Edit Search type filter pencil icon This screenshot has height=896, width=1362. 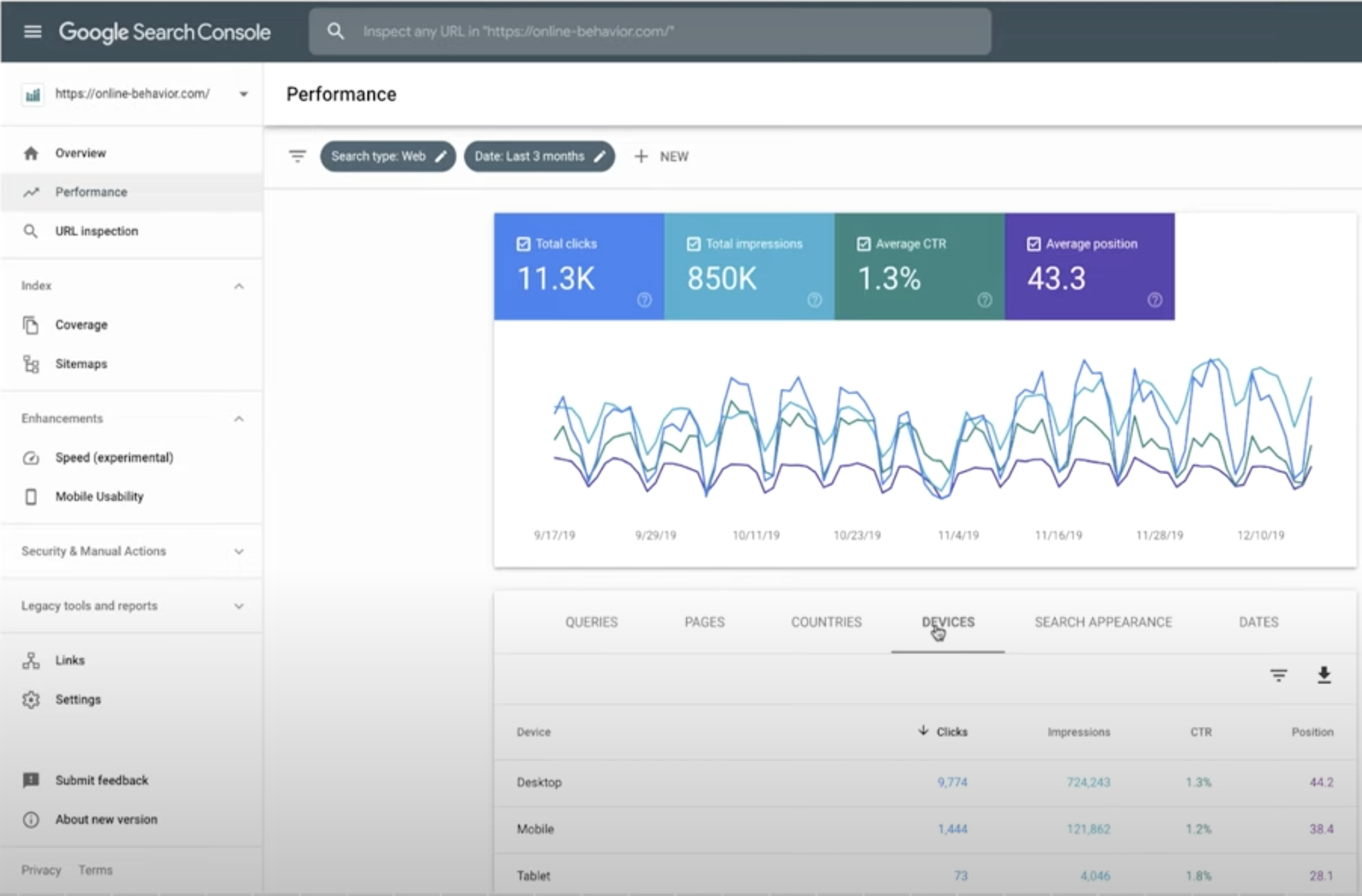click(x=441, y=156)
